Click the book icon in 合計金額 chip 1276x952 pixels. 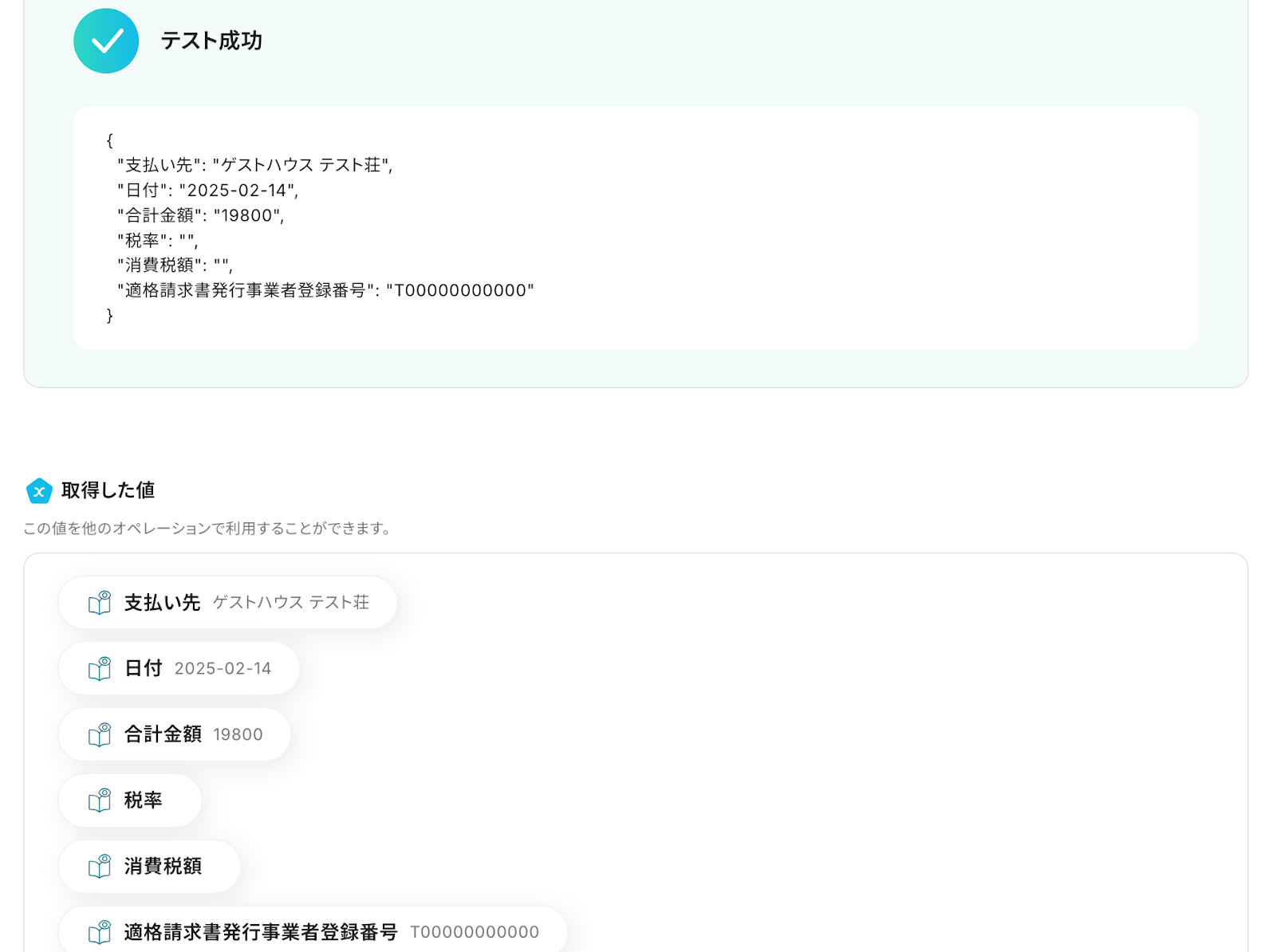point(100,734)
